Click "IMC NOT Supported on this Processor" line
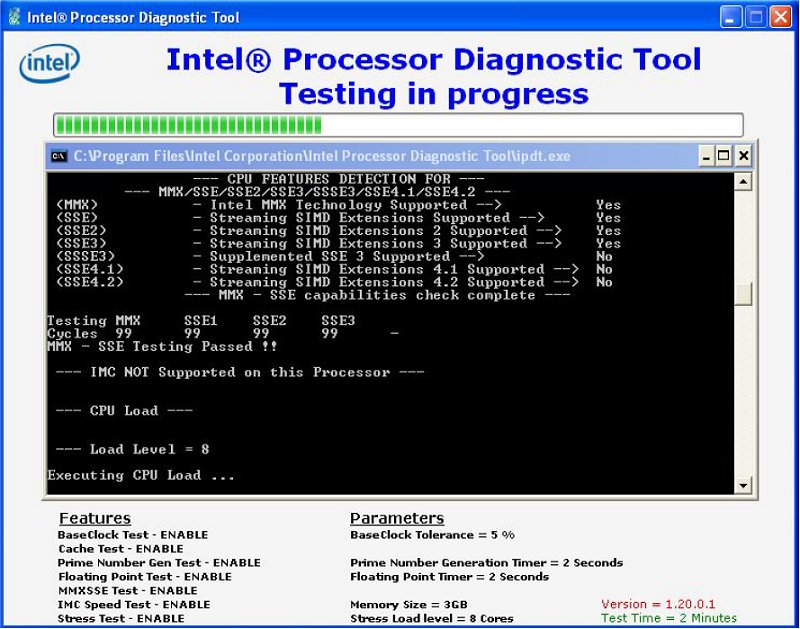The image size is (800, 629). (240, 372)
